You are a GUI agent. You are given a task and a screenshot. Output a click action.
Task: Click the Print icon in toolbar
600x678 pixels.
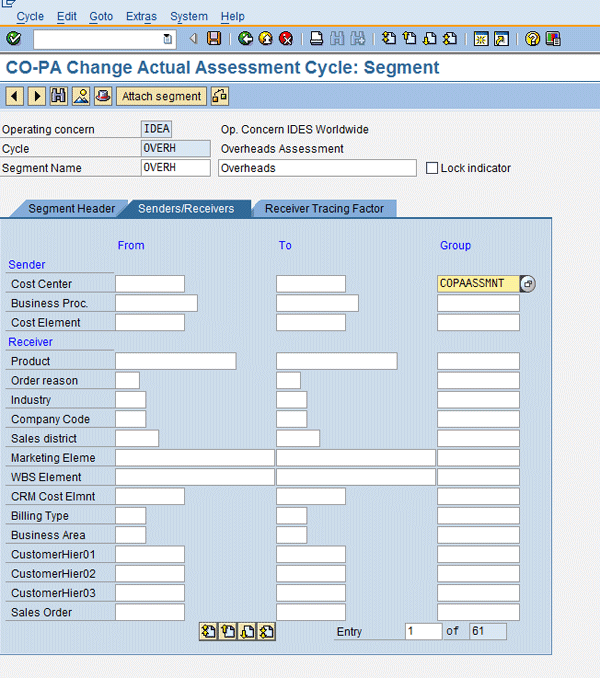tap(316, 39)
